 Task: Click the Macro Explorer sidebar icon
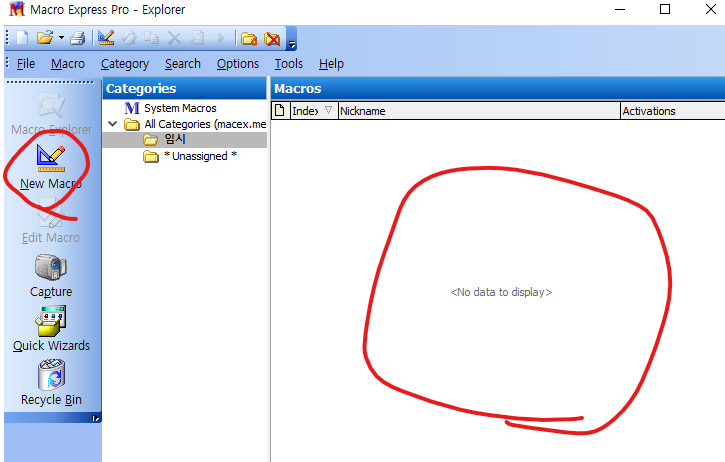(x=51, y=114)
